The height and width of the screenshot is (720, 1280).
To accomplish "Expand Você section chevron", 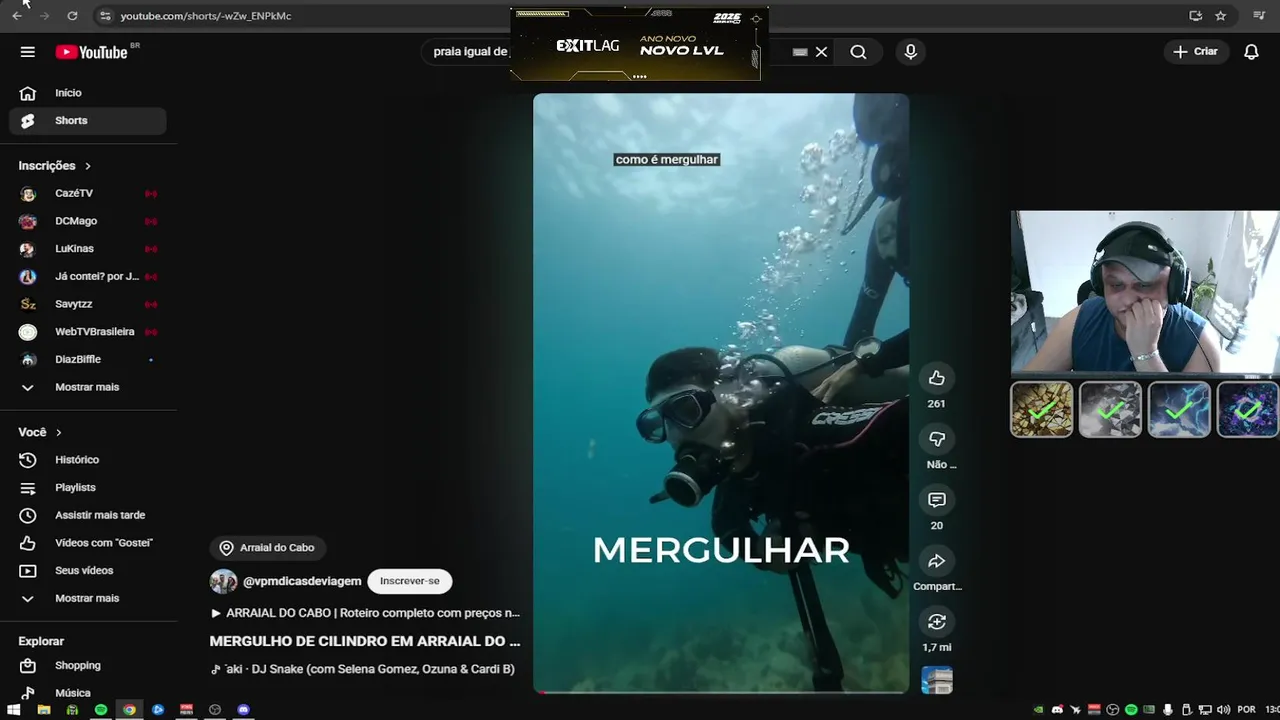I will coord(59,433).
